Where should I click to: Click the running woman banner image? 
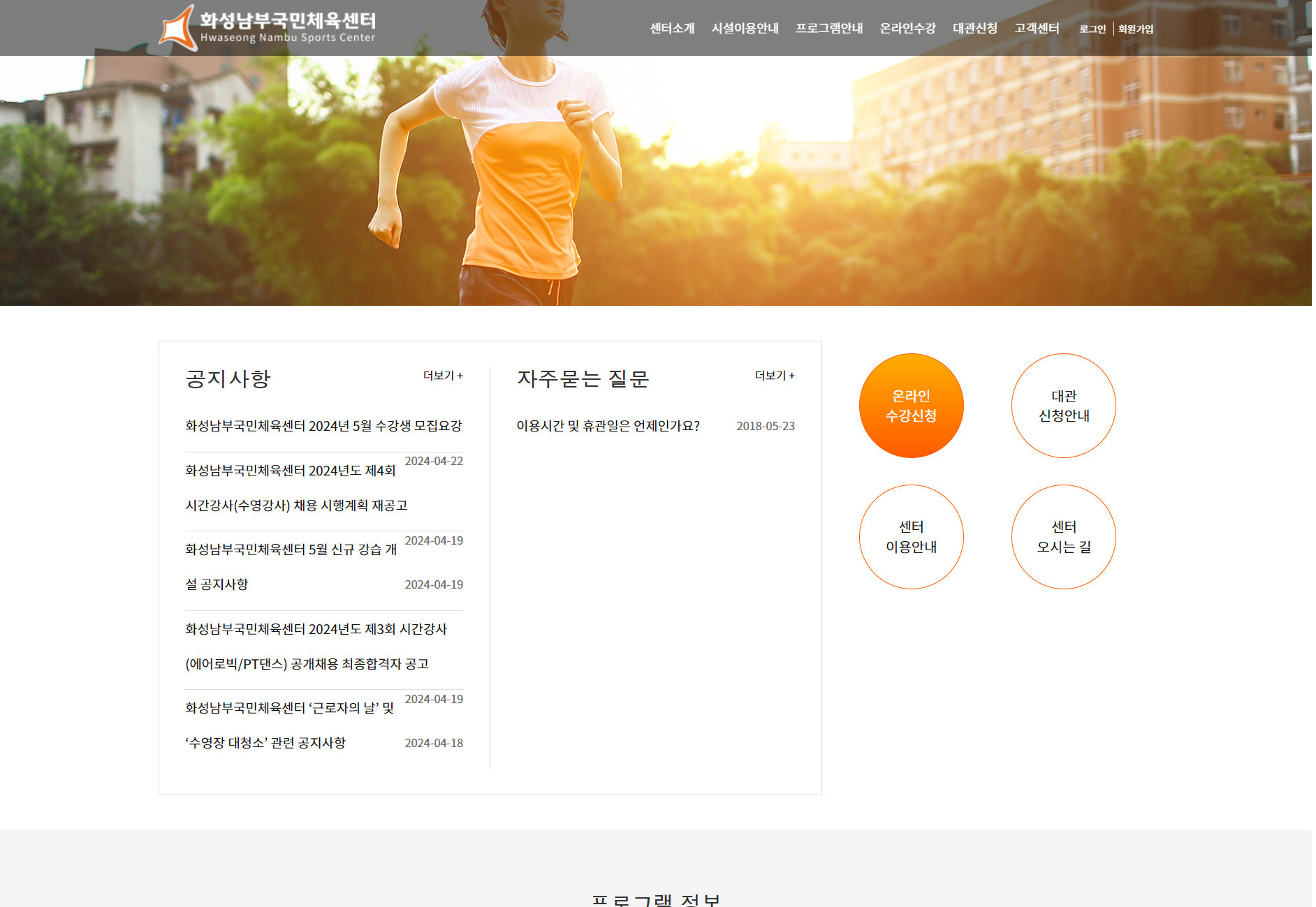657,182
